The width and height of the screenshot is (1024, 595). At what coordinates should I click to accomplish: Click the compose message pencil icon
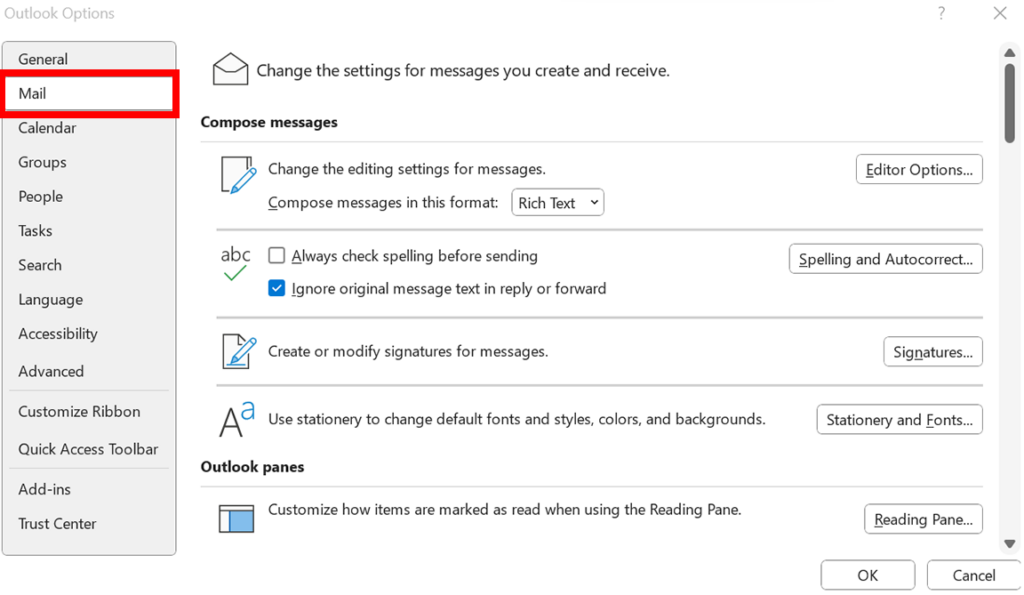tap(235, 176)
